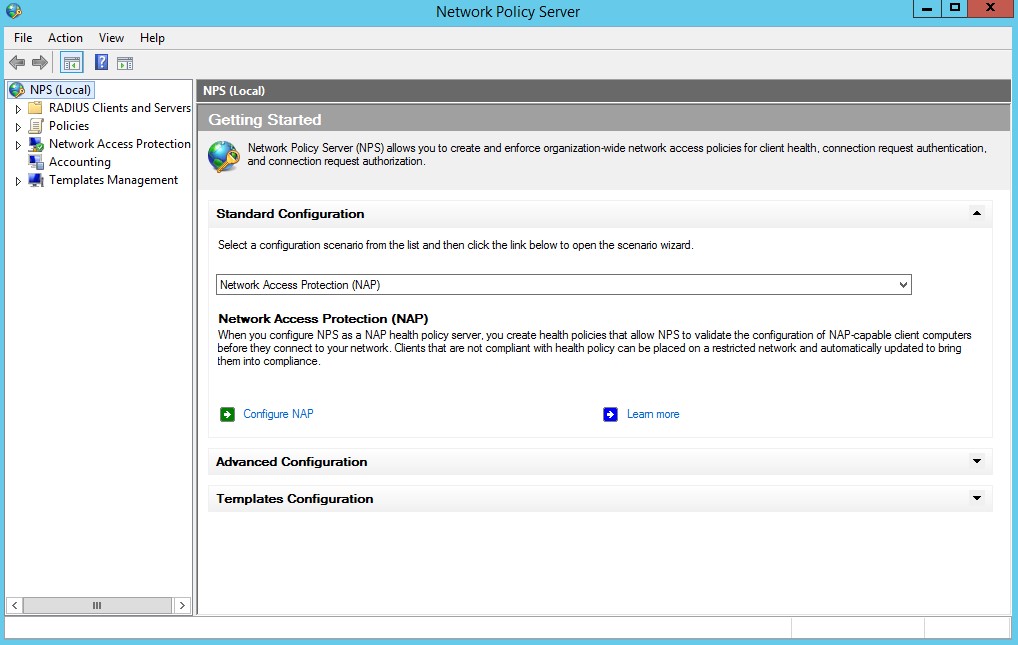Collapse the Standard Configuration section
The width and height of the screenshot is (1018, 645).
click(x=976, y=213)
